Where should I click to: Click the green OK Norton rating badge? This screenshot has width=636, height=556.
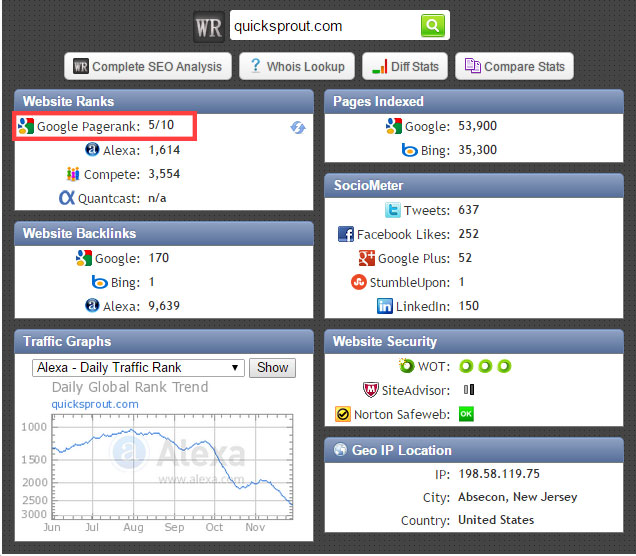[466, 414]
